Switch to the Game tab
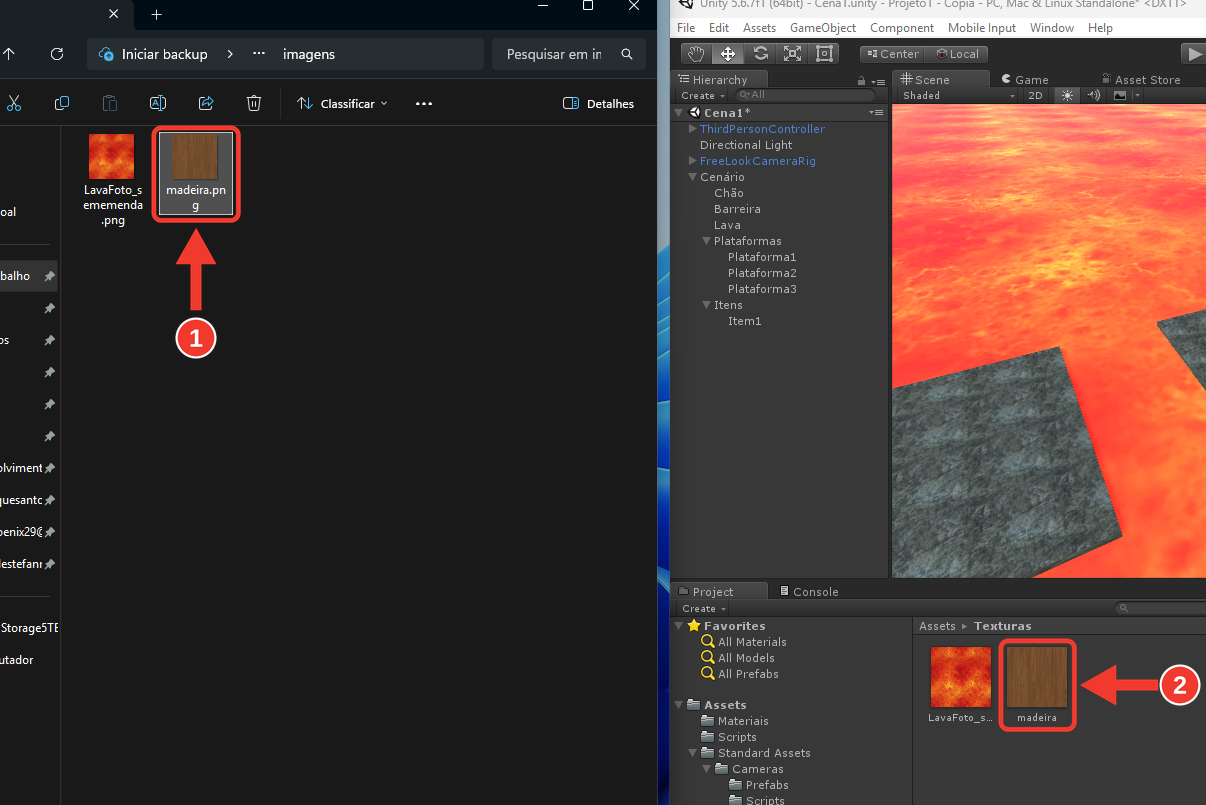 pyautogui.click(x=1024, y=79)
